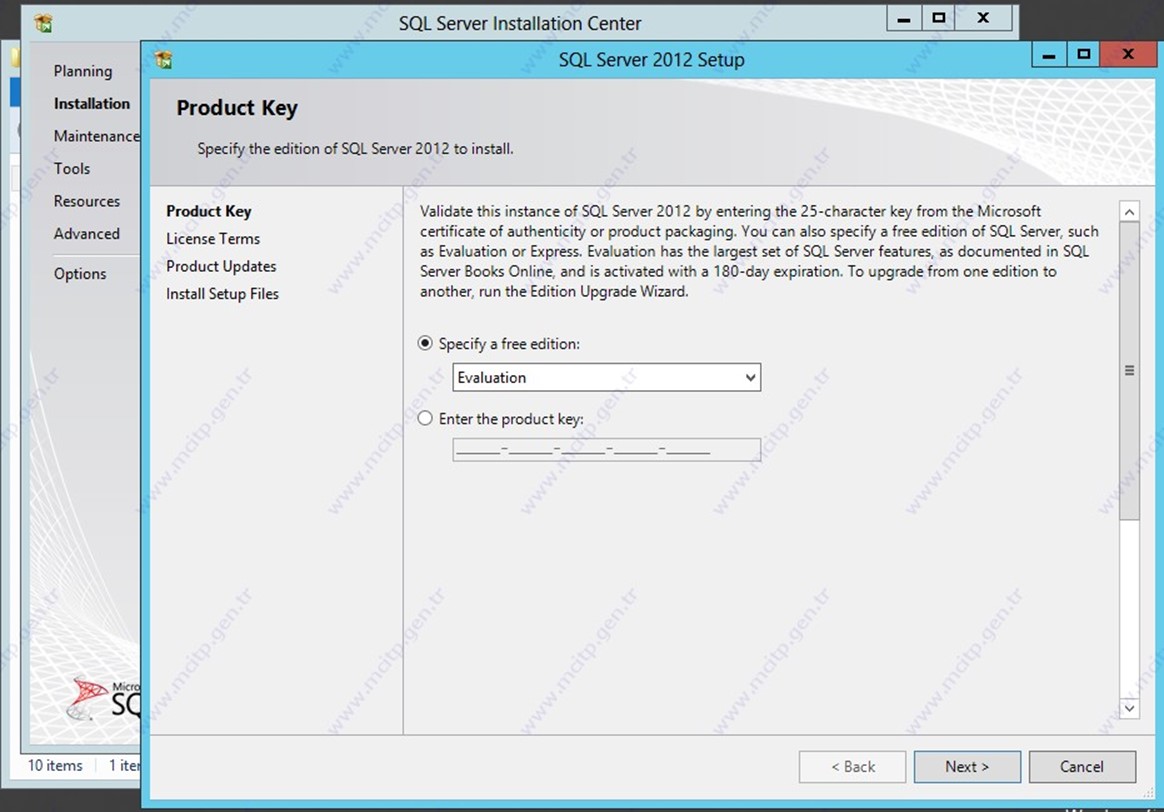Screen dimensions: 1164x812
Task: Click the SQL Server Installation Center title icon
Action: pos(43,23)
